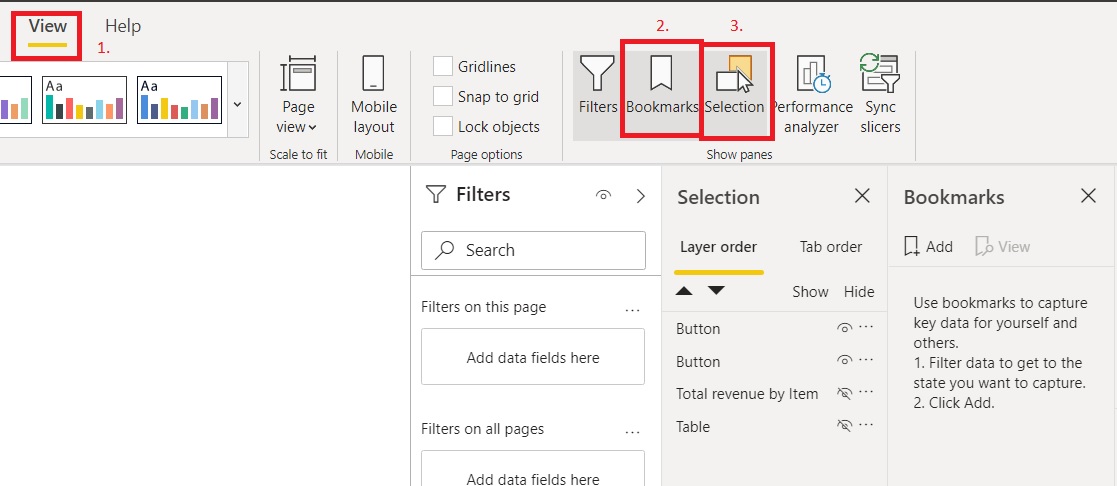Image resolution: width=1117 pixels, height=486 pixels.
Task: Switch to the Tab order tab
Action: [830, 247]
